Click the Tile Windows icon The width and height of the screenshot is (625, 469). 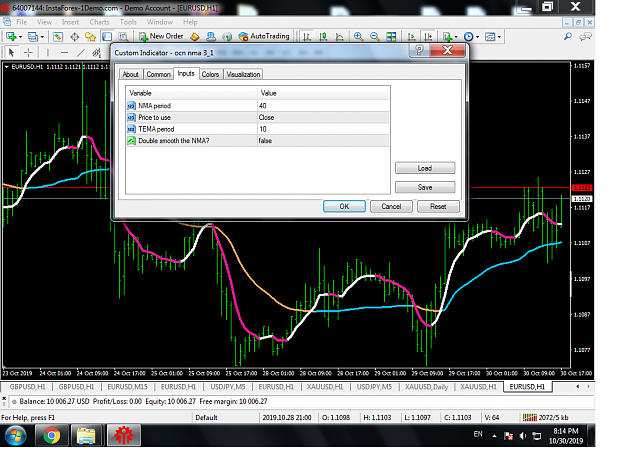tap(391, 37)
